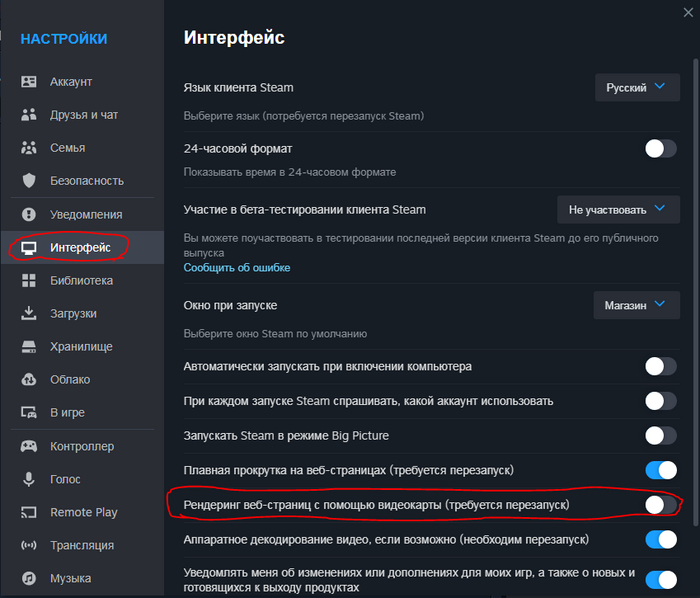The height and width of the screenshot is (598, 700).
Task: Click the Friends and chat (Друзья и чат) icon
Action: point(29,115)
